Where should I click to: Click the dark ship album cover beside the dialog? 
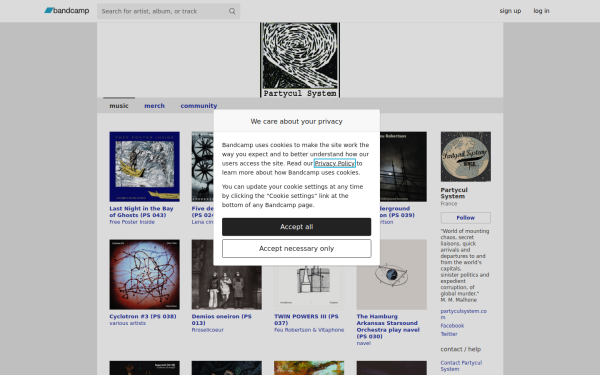pos(403,167)
